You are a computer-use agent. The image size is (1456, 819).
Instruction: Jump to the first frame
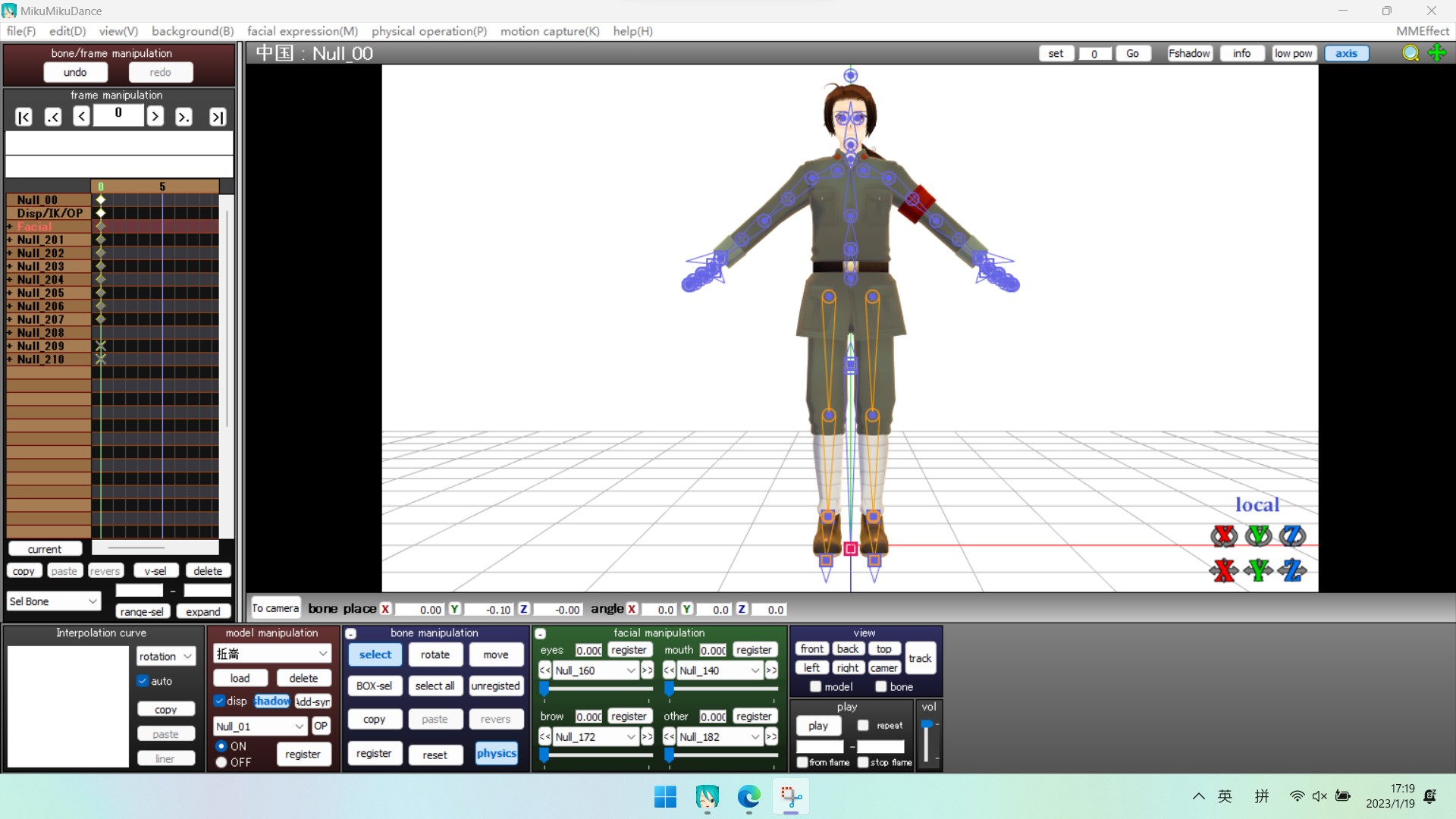pos(24,117)
